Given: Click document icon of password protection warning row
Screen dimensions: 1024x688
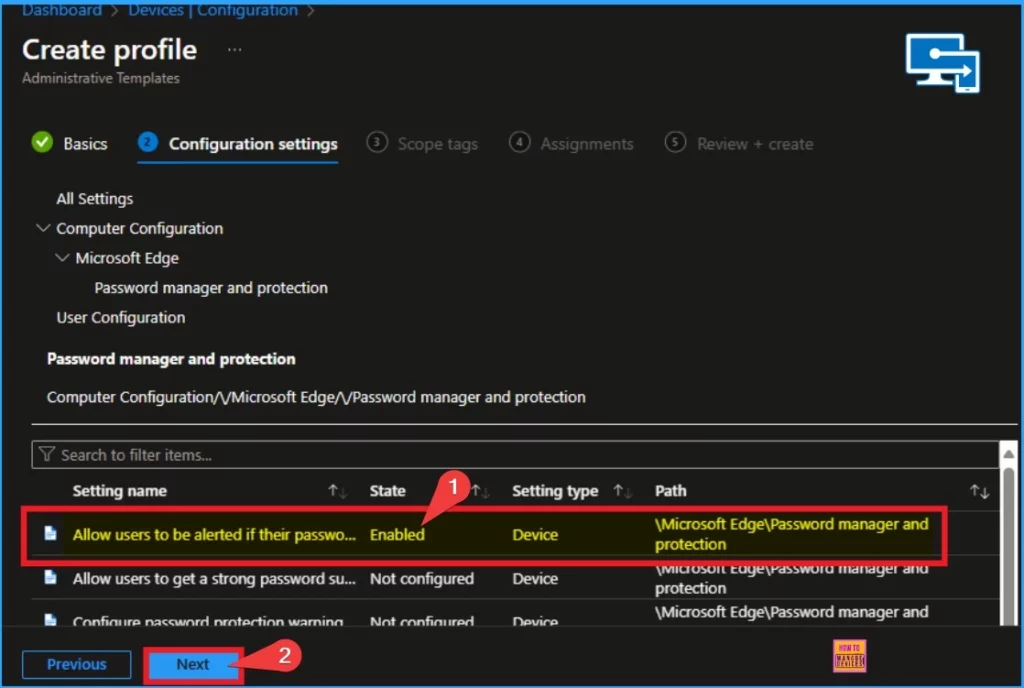Looking at the screenshot, I should (x=50, y=619).
